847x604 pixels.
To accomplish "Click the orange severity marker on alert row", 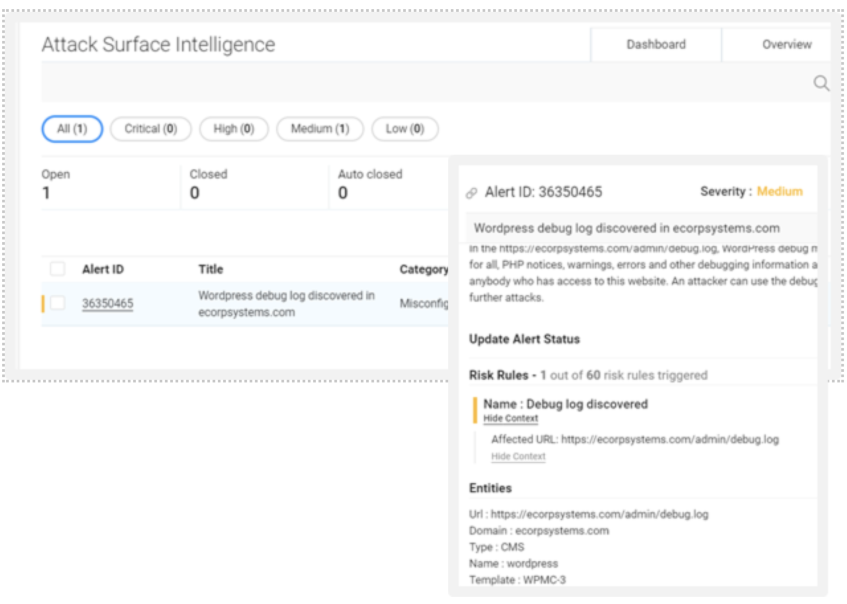I will click(x=43, y=304).
